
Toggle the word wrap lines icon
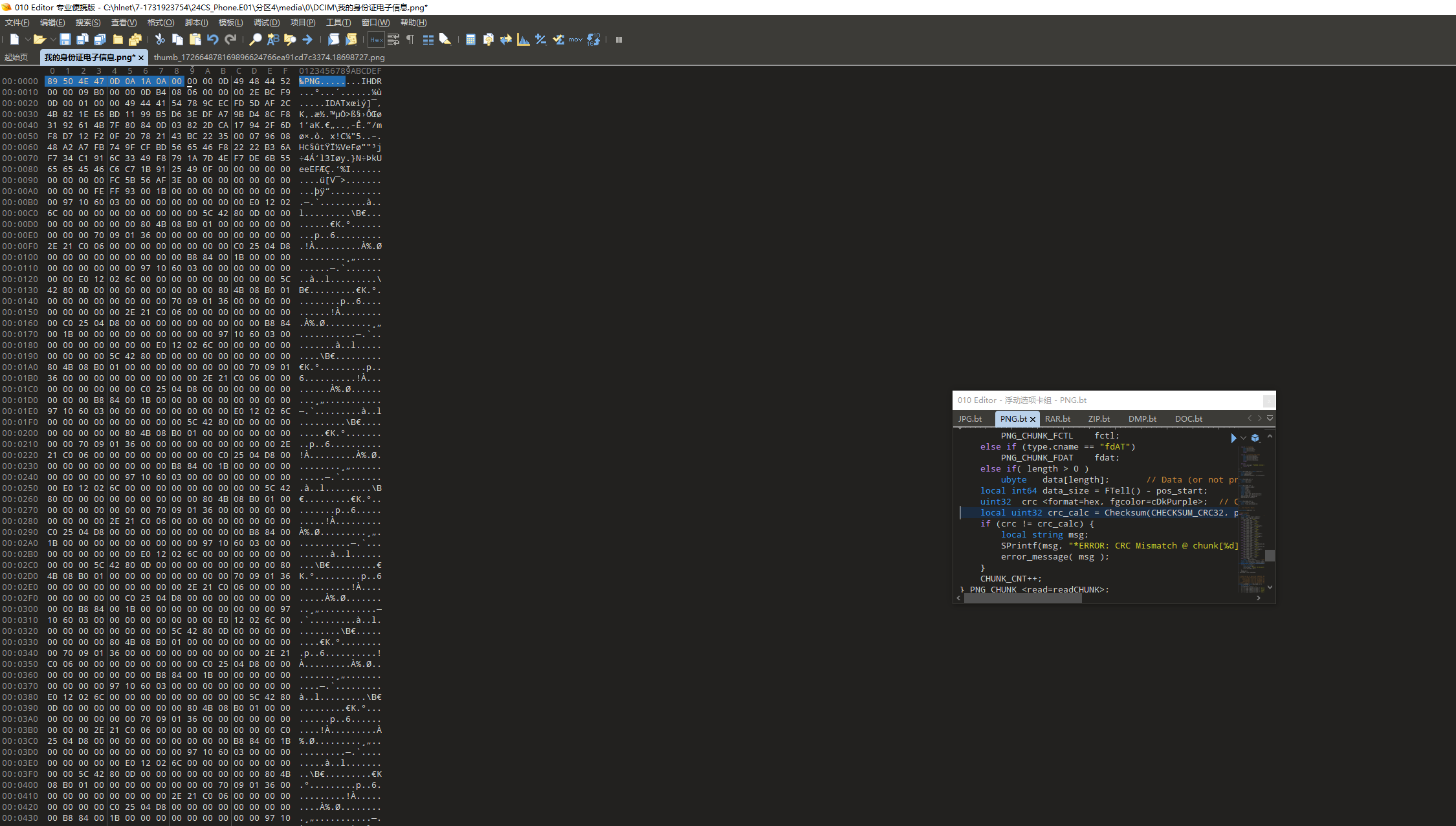click(393, 39)
